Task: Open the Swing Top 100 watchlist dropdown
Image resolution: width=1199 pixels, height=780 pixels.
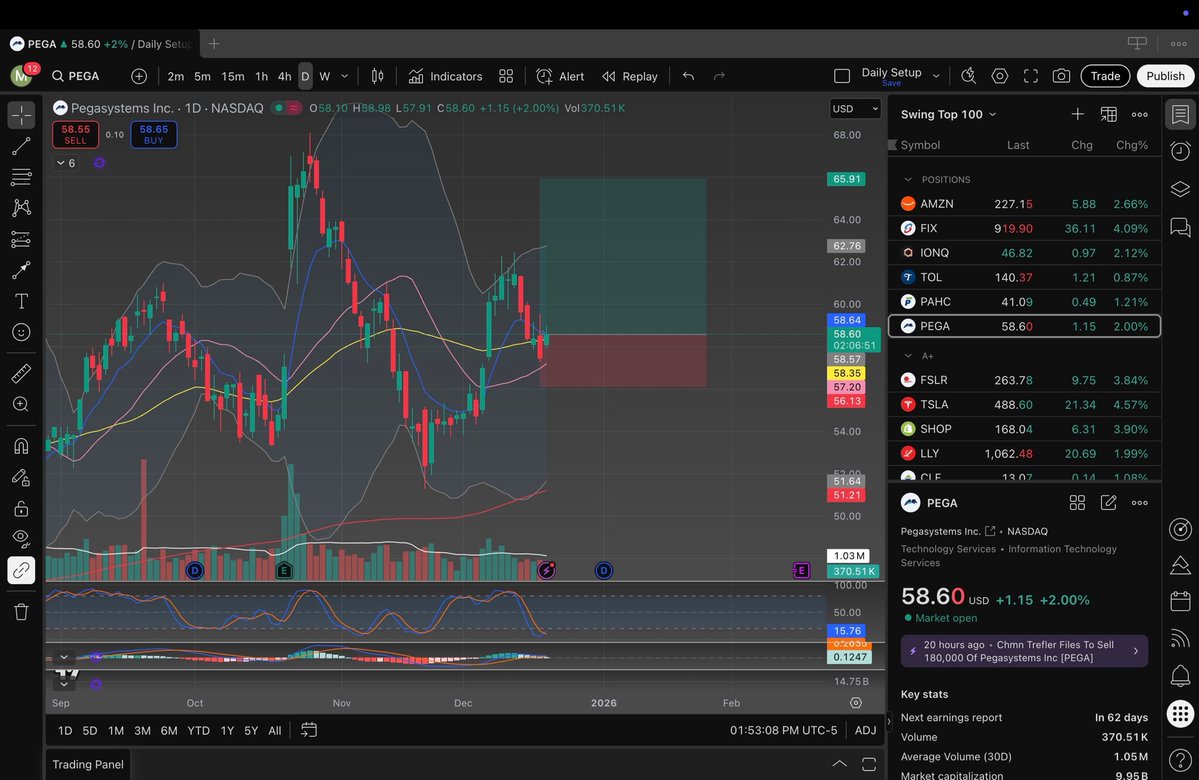Action: coord(948,114)
